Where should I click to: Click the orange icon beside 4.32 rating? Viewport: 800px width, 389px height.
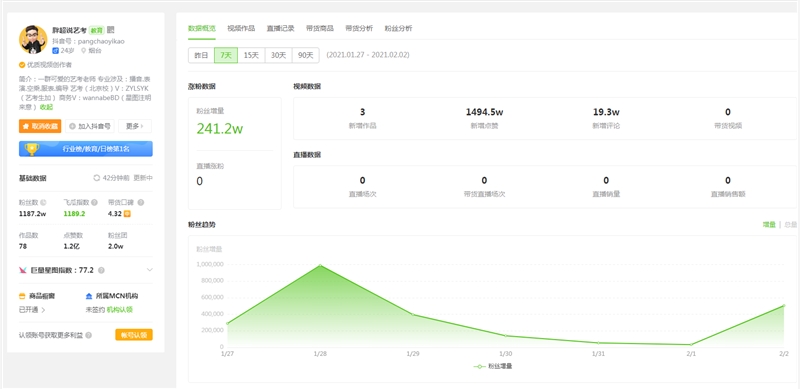[127, 214]
